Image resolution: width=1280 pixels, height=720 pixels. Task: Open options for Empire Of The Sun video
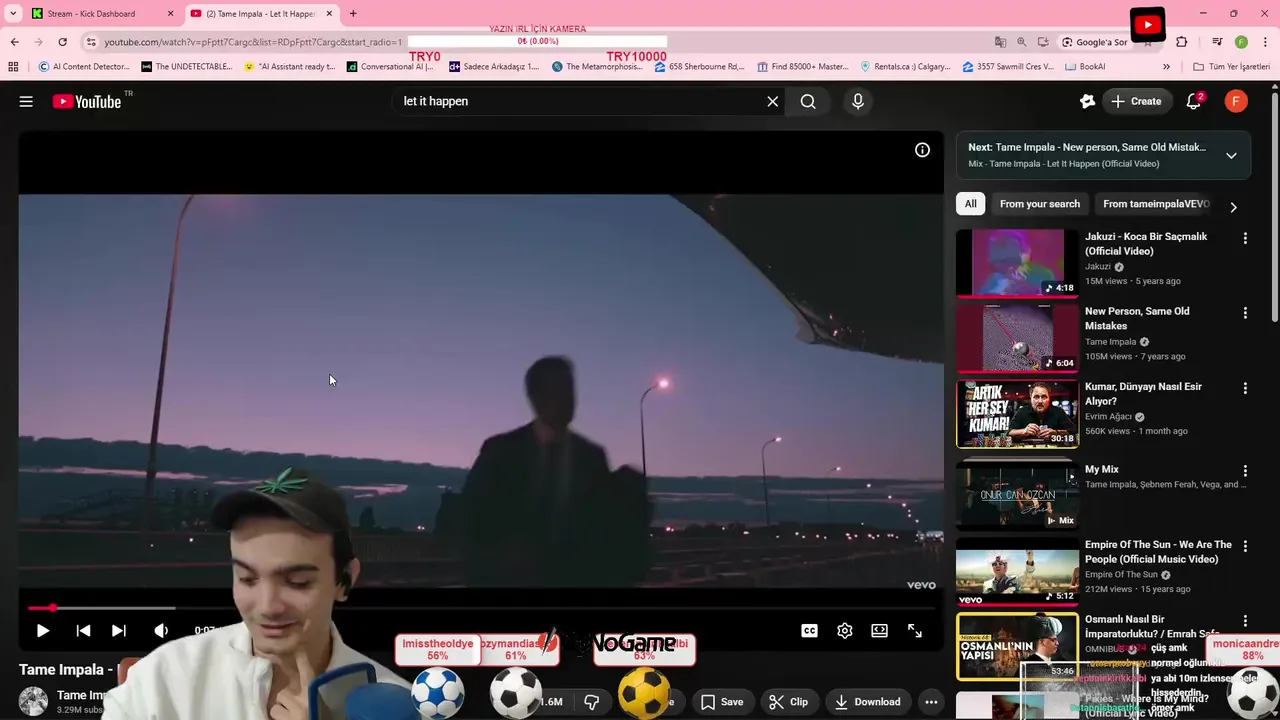pyautogui.click(x=1245, y=546)
